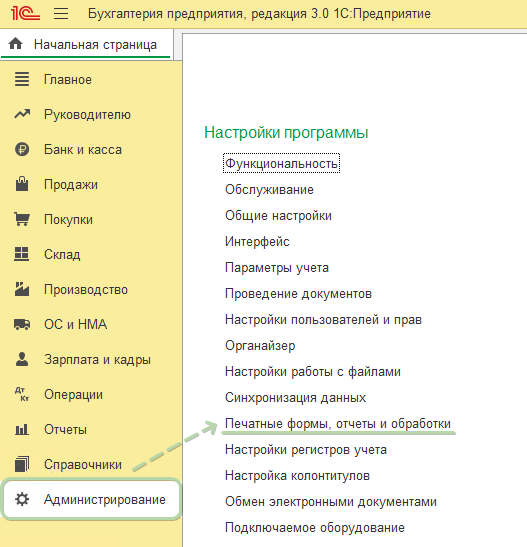Go to the Склад section
Screen dimensions: 527x547
[62, 254]
